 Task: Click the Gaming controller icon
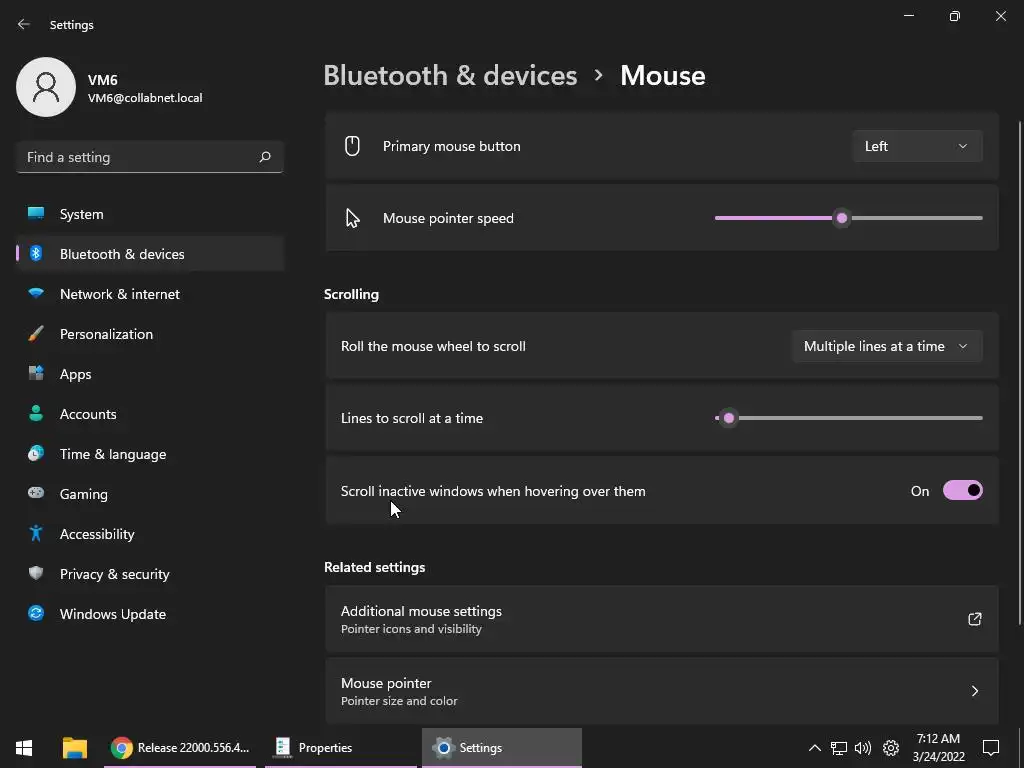(36, 494)
